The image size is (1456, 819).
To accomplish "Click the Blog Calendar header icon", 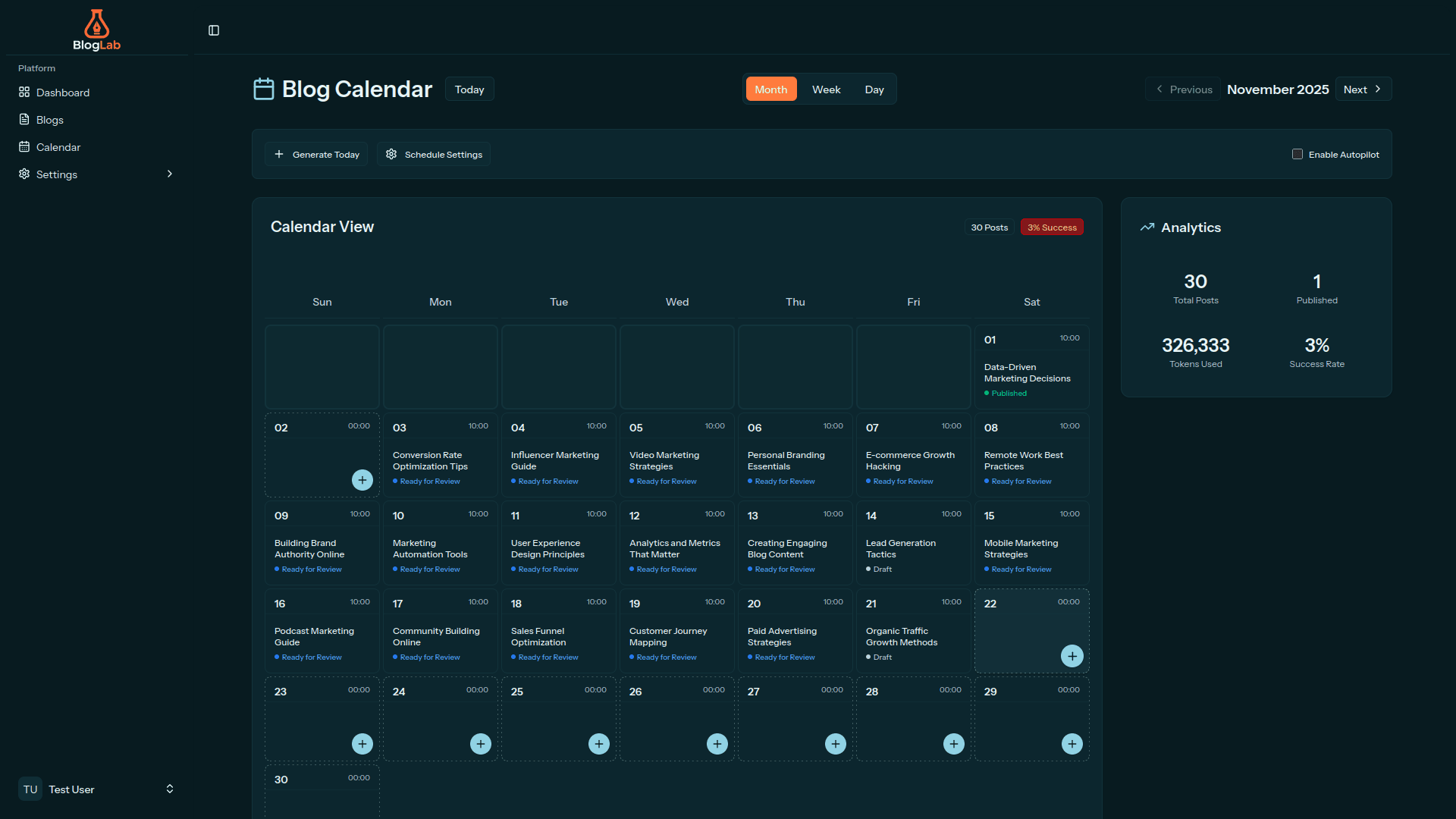I will 263,89.
